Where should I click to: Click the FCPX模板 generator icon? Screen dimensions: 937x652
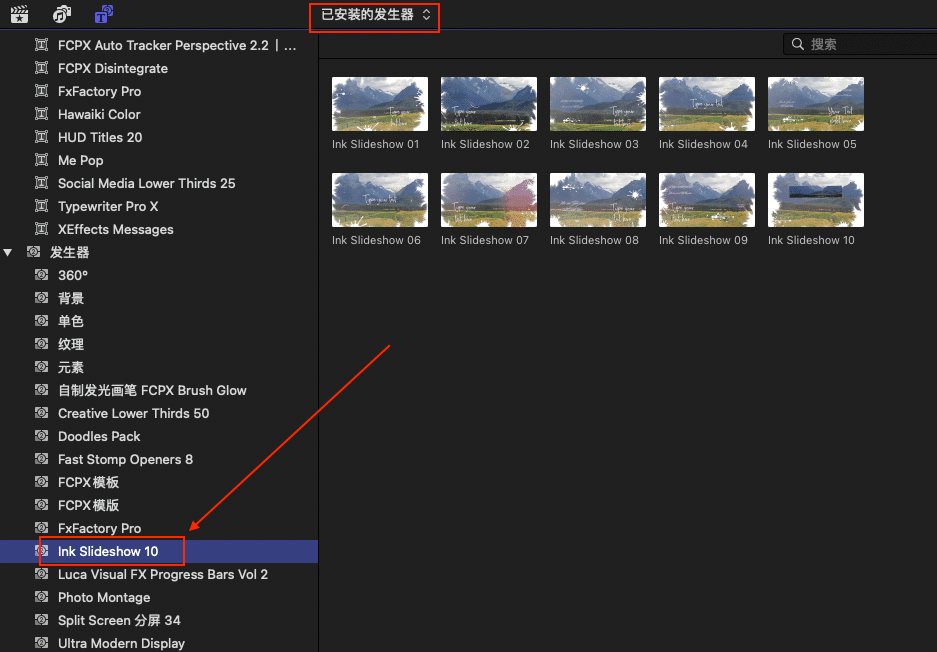click(x=41, y=482)
